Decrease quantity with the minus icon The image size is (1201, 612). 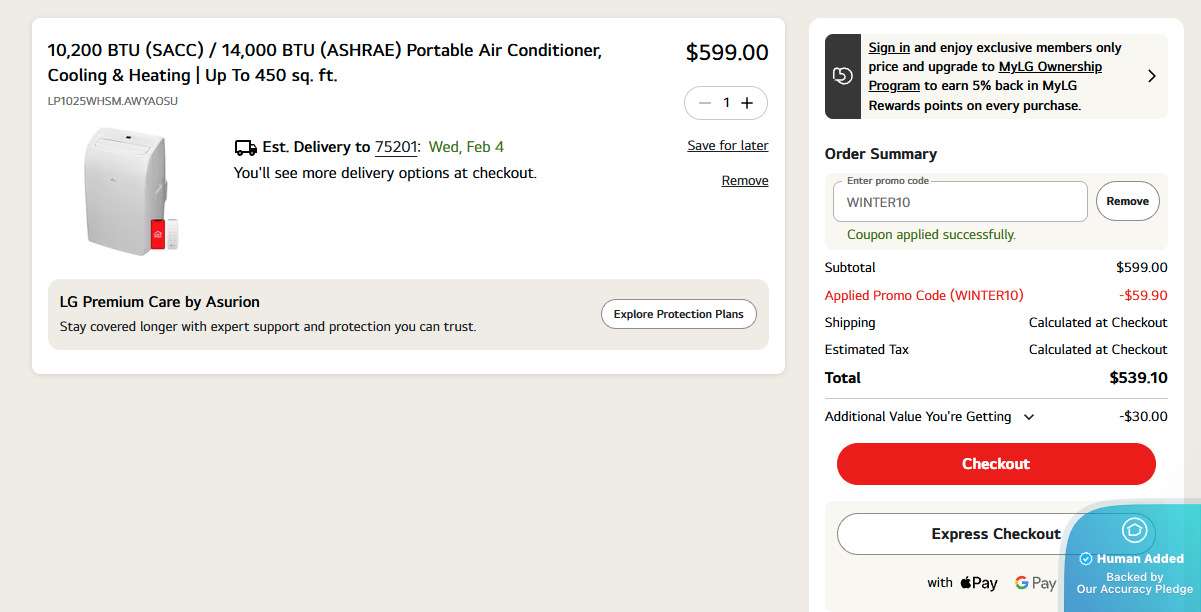705,103
